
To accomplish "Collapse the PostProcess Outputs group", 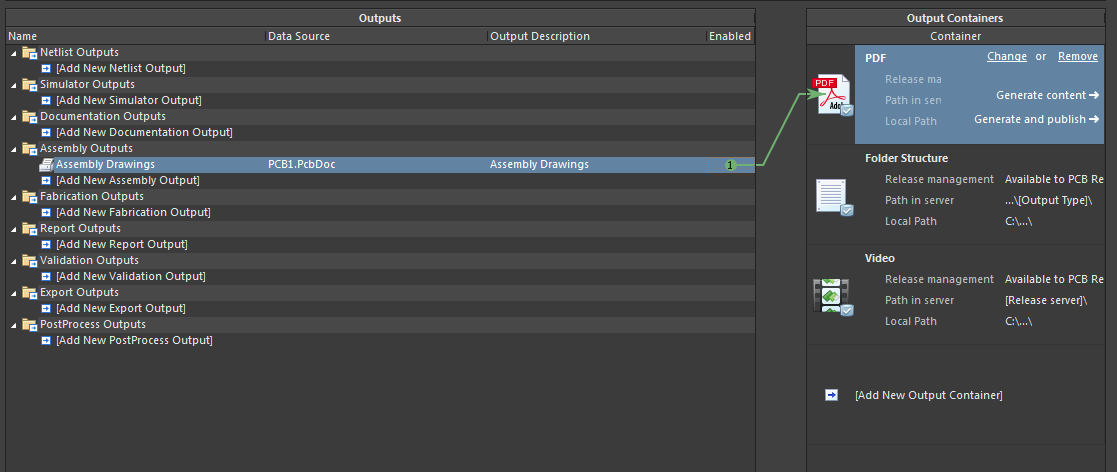I will pos(13,324).
